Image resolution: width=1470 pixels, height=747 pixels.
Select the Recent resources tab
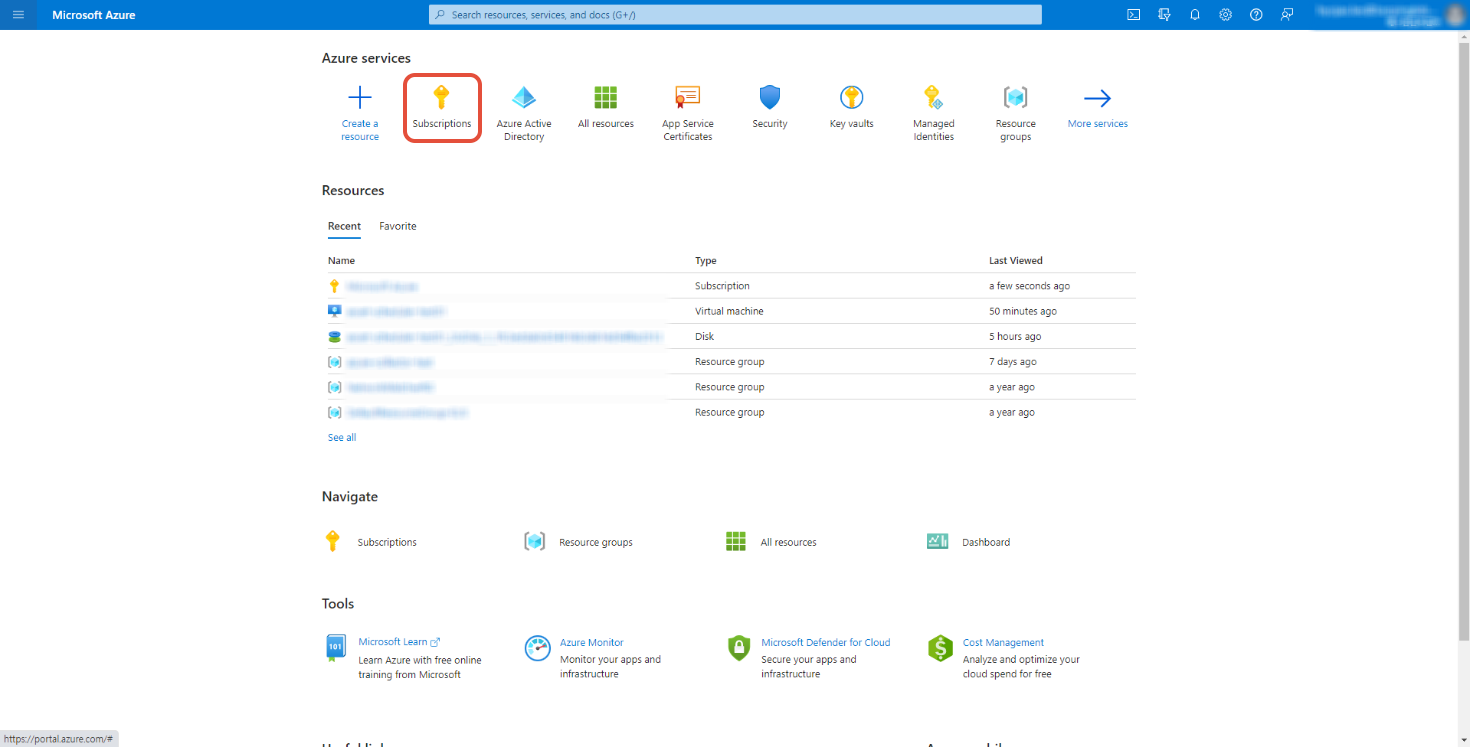point(344,227)
